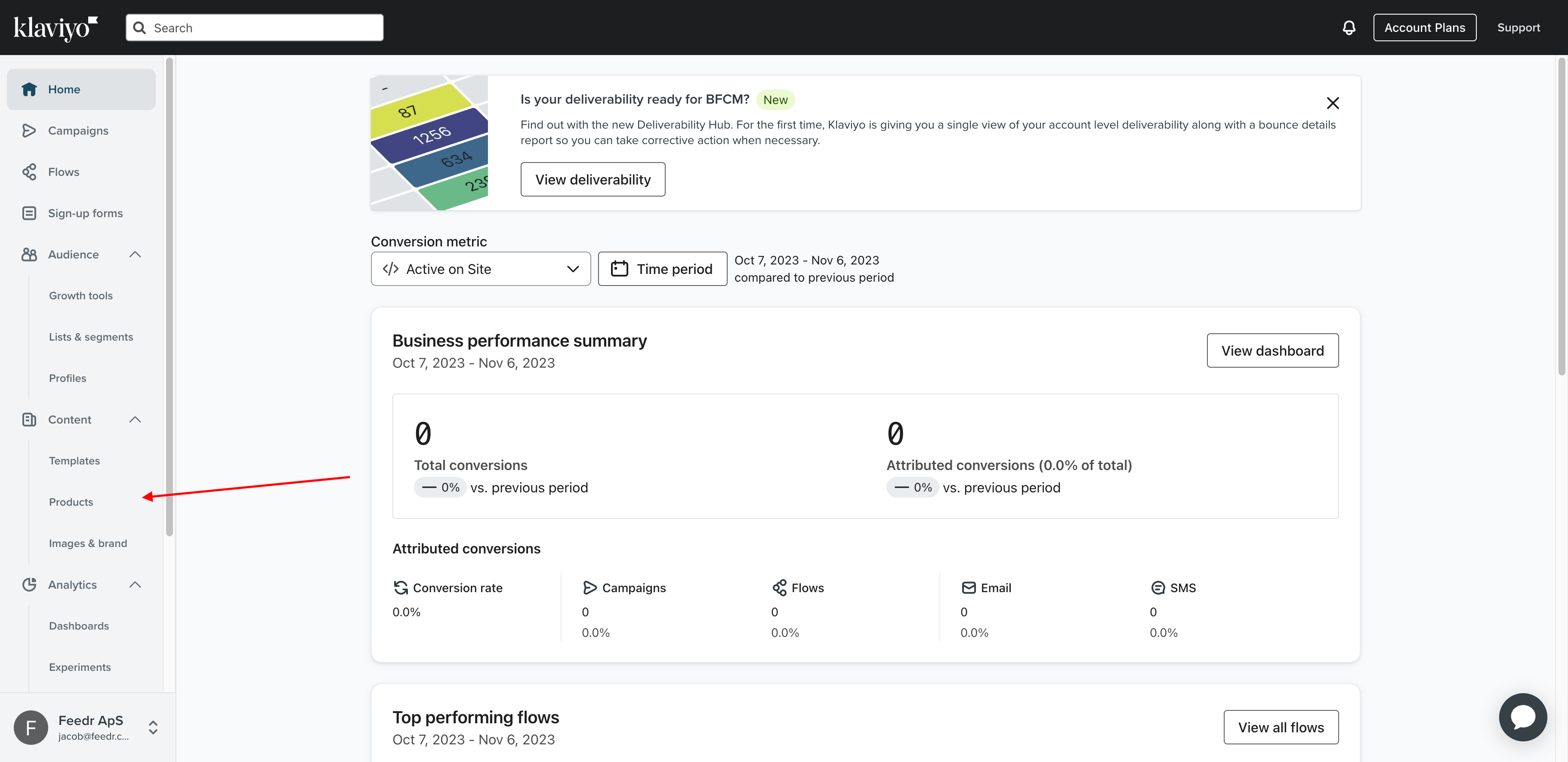This screenshot has width=1568, height=762.
Task: Click the Flows icon in sidebar
Action: pos(29,171)
